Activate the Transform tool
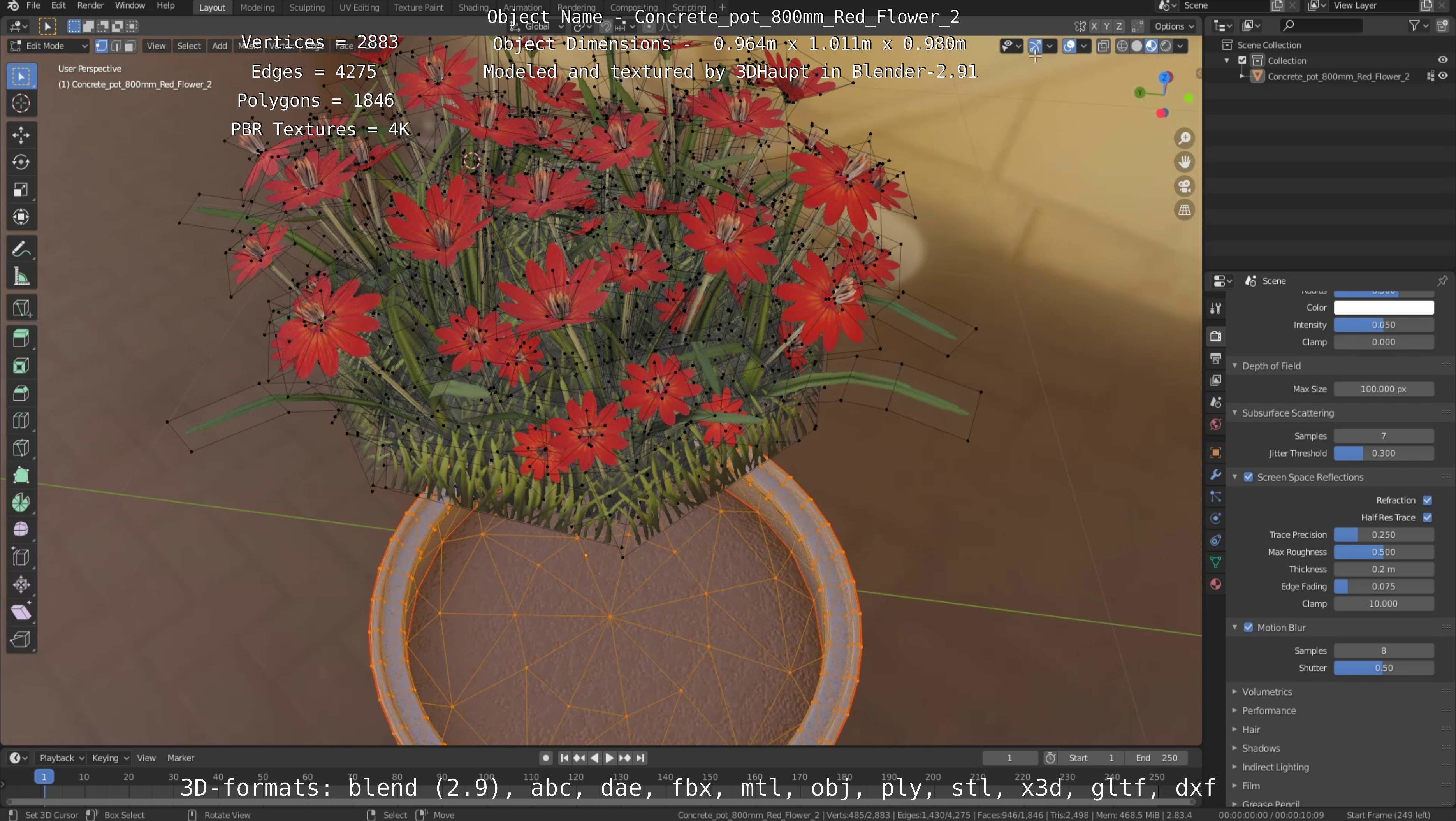Viewport: 1456px width, 821px height. tap(21, 217)
